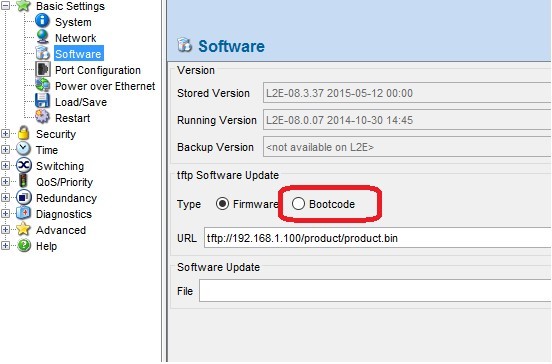
Task: Click the tftp URL input field
Action: tap(377, 238)
